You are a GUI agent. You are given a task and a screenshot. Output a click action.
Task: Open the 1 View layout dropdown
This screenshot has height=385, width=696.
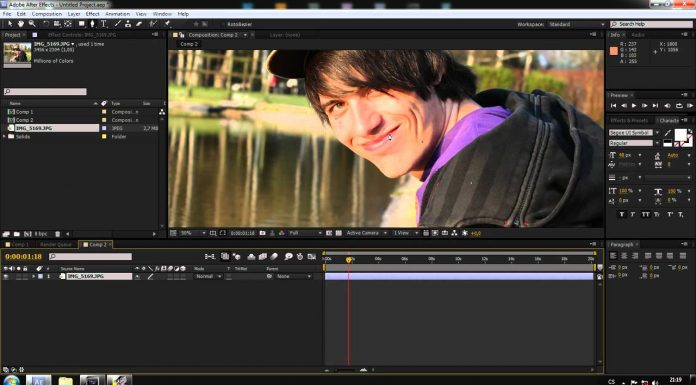(x=405, y=233)
